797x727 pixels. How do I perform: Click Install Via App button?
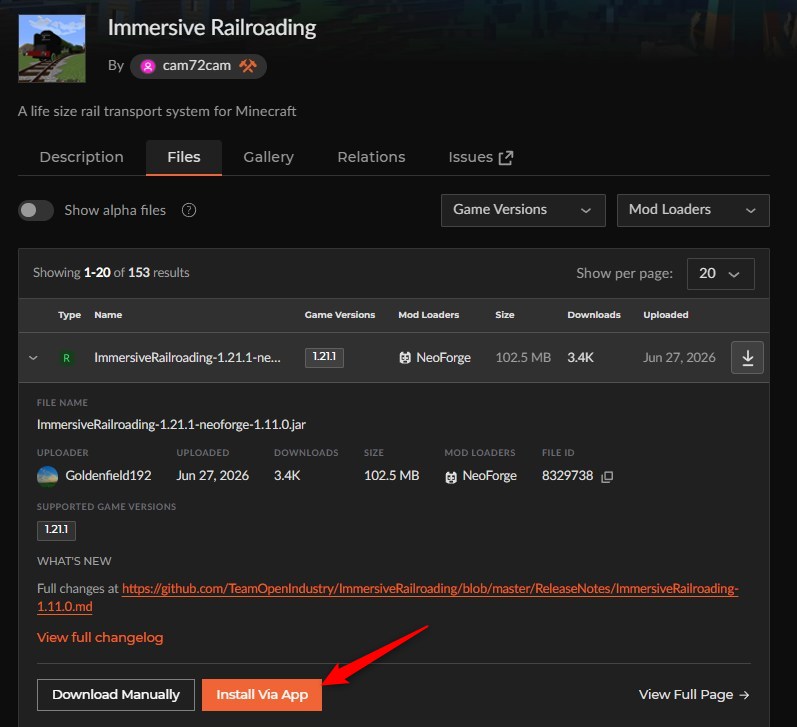click(262, 694)
